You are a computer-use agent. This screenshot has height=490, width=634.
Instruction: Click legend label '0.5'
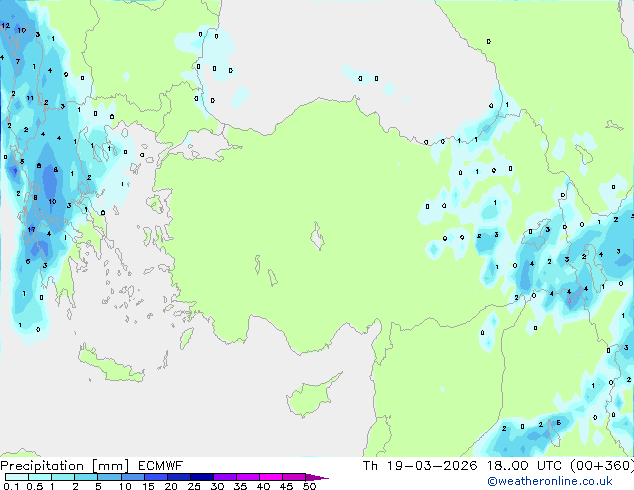click(34, 486)
